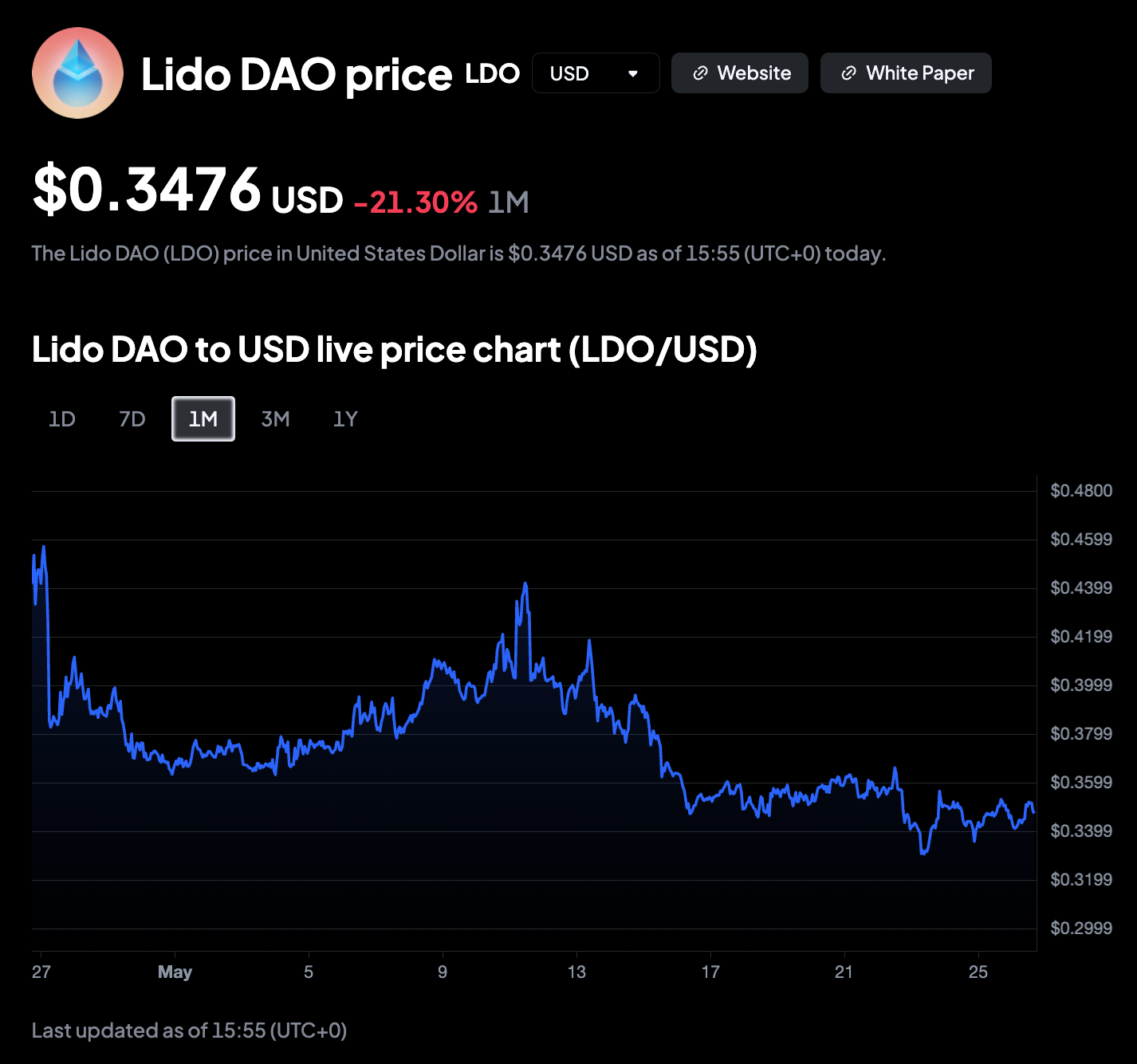Click the 25 date axis marker
Viewport: 1137px width, 1064px height.
tap(978, 972)
